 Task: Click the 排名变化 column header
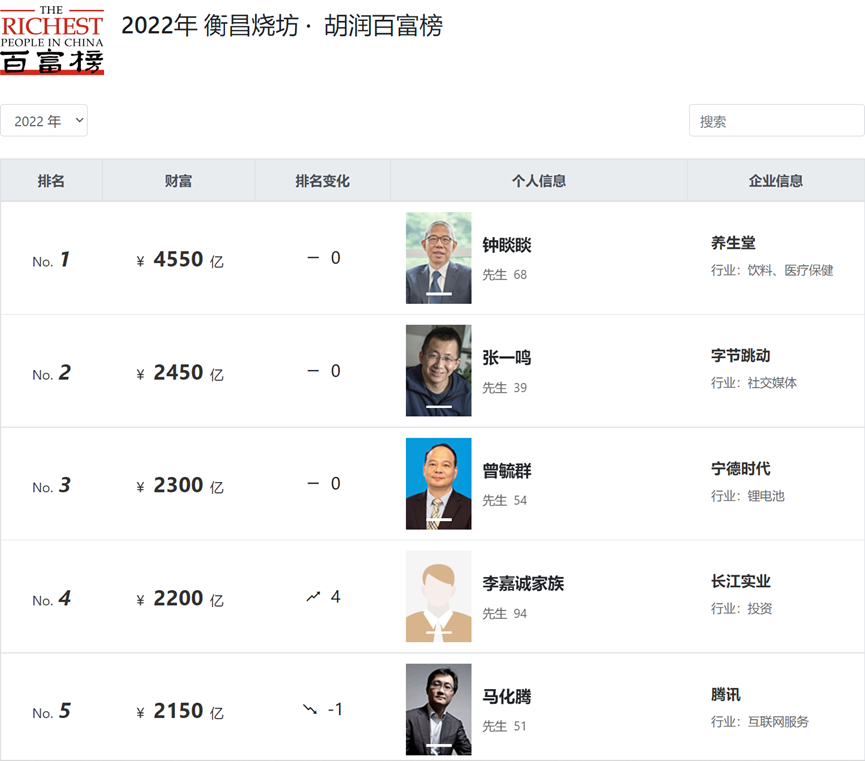[322, 181]
